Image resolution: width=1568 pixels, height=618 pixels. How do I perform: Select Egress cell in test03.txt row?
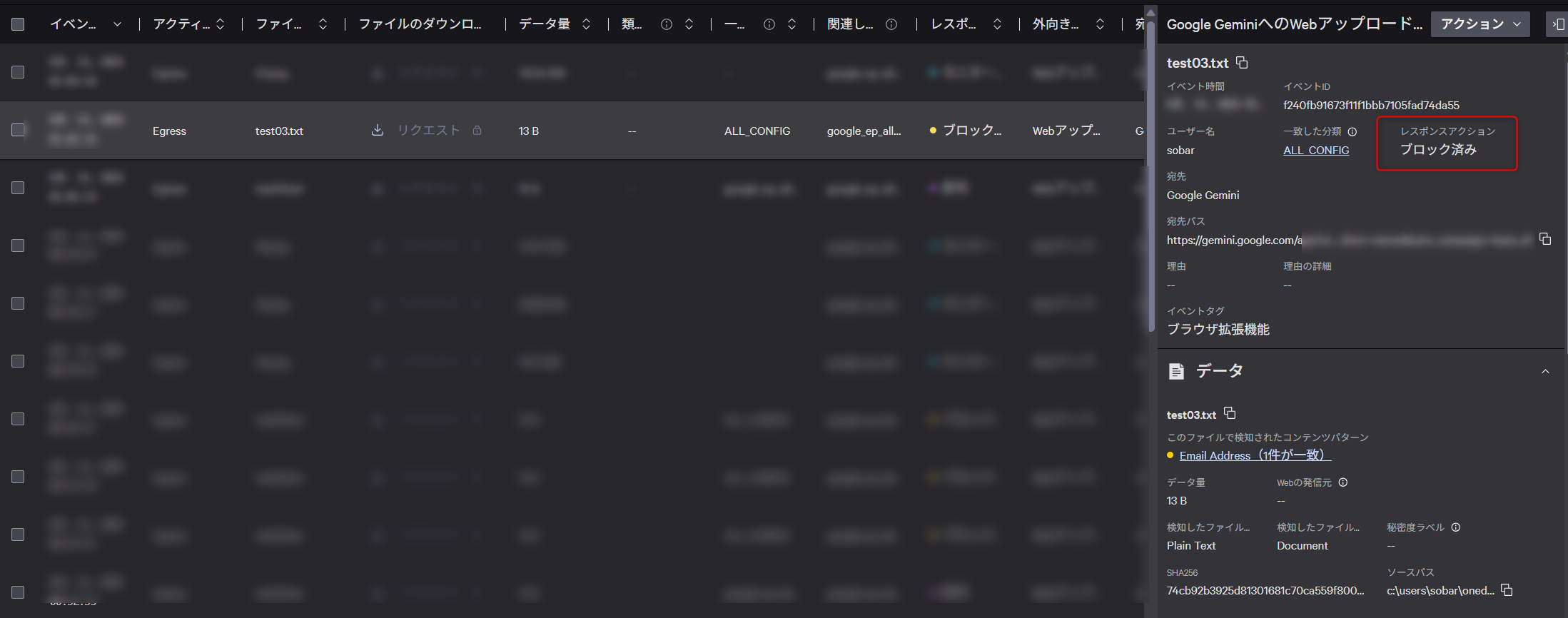pos(169,131)
